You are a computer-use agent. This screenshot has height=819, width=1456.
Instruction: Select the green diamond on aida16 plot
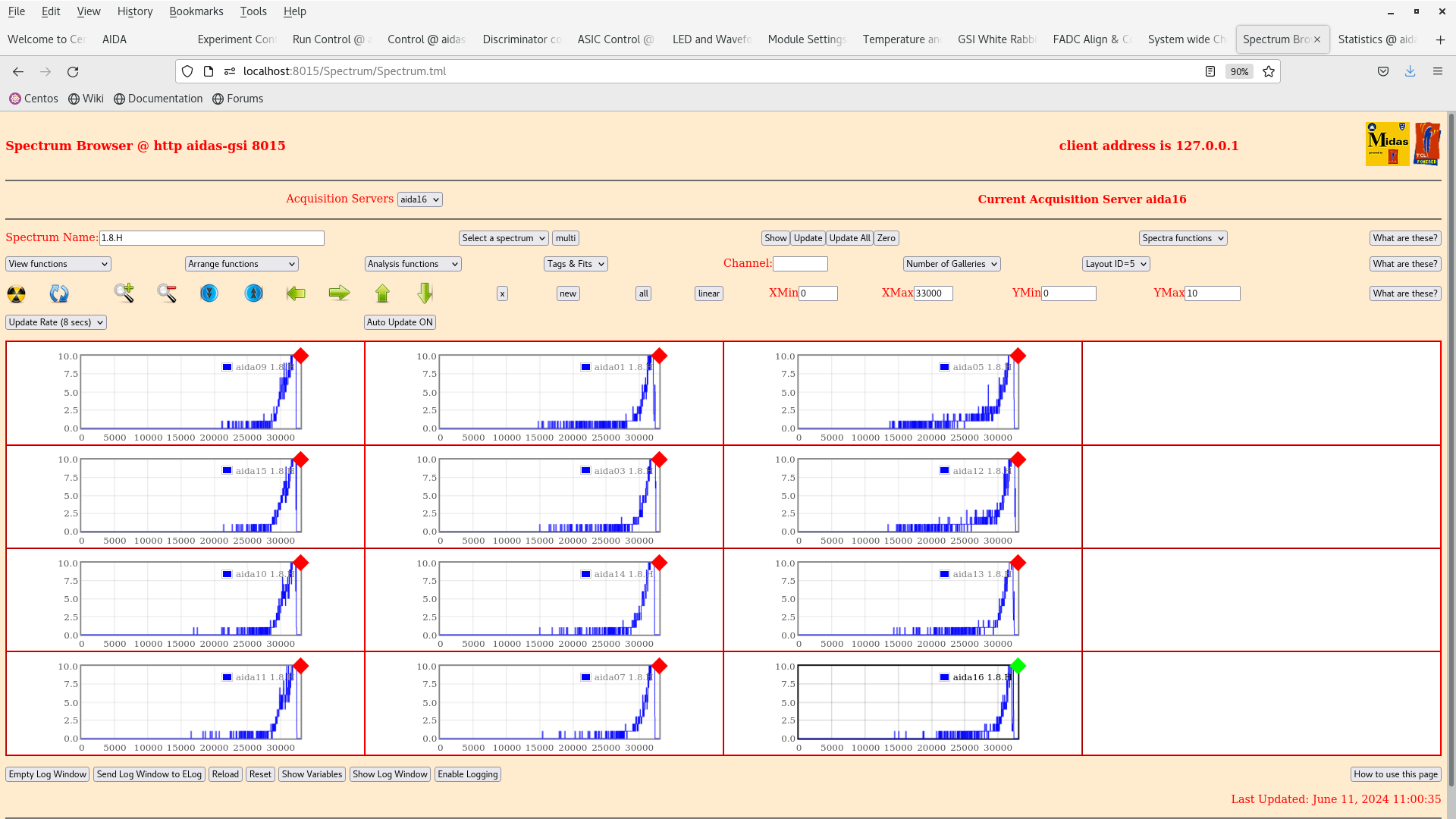coord(1018,666)
